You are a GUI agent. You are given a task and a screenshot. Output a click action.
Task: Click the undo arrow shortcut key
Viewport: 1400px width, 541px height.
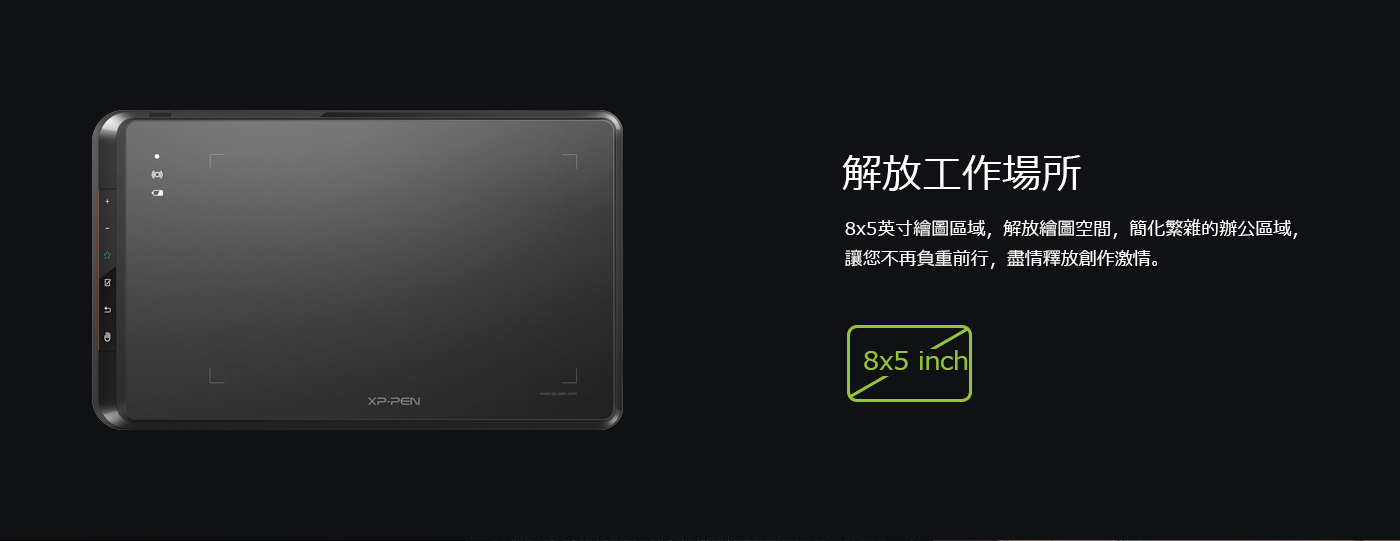coord(107,310)
